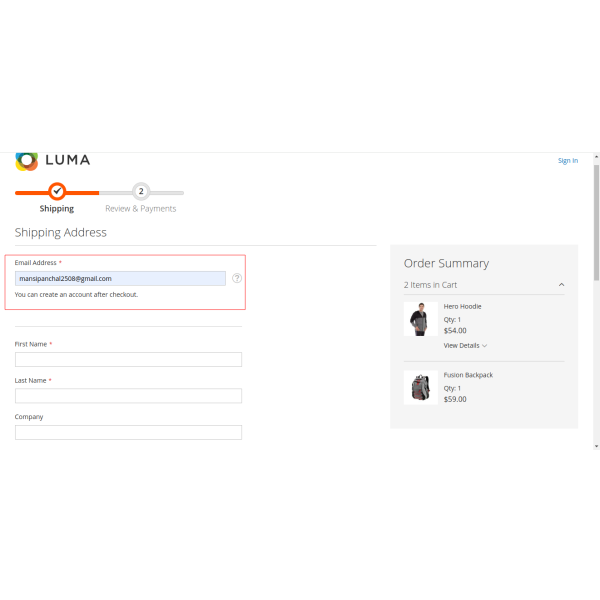Select the Last Name text box
This screenshot has width=600, height=600.
[128, 395]
